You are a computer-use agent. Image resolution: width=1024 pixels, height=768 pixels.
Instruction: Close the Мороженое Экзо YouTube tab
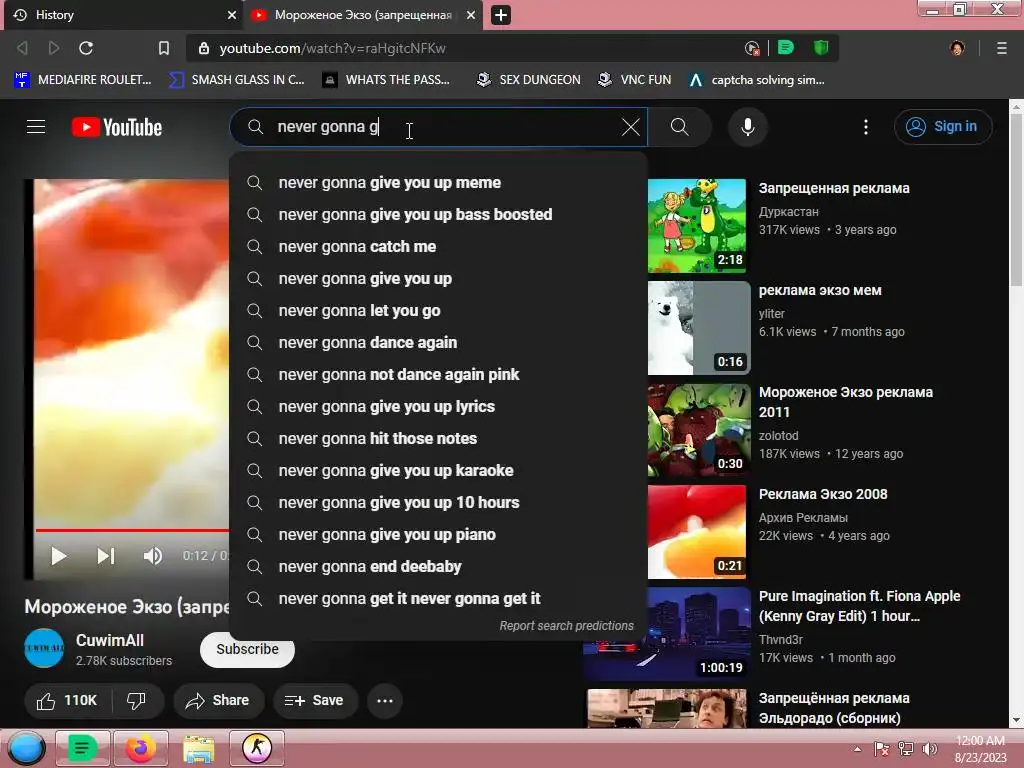coord(471,15)
